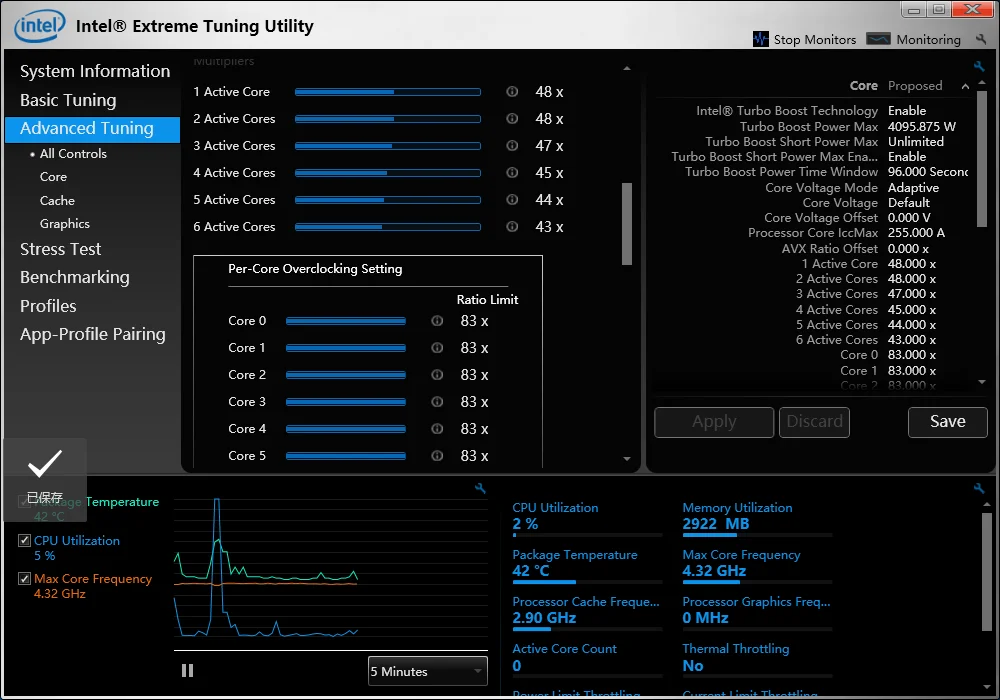The height and width of the screenshot is (700, 1000).
Task: Open wrench settings above monitor statistics panel
Action: [x=979, y=488]
